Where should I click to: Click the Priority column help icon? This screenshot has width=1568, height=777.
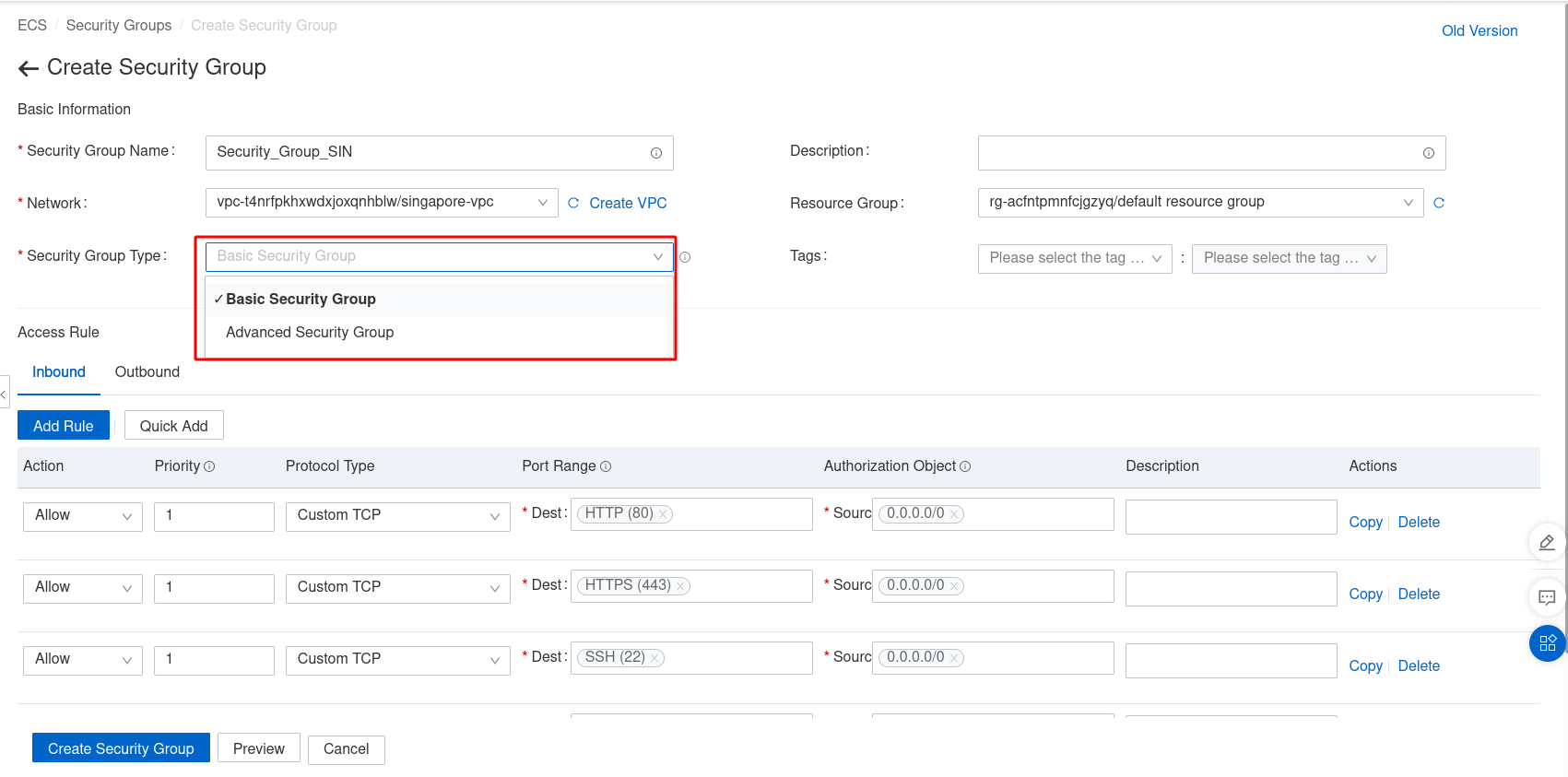(x=209, y=466)
